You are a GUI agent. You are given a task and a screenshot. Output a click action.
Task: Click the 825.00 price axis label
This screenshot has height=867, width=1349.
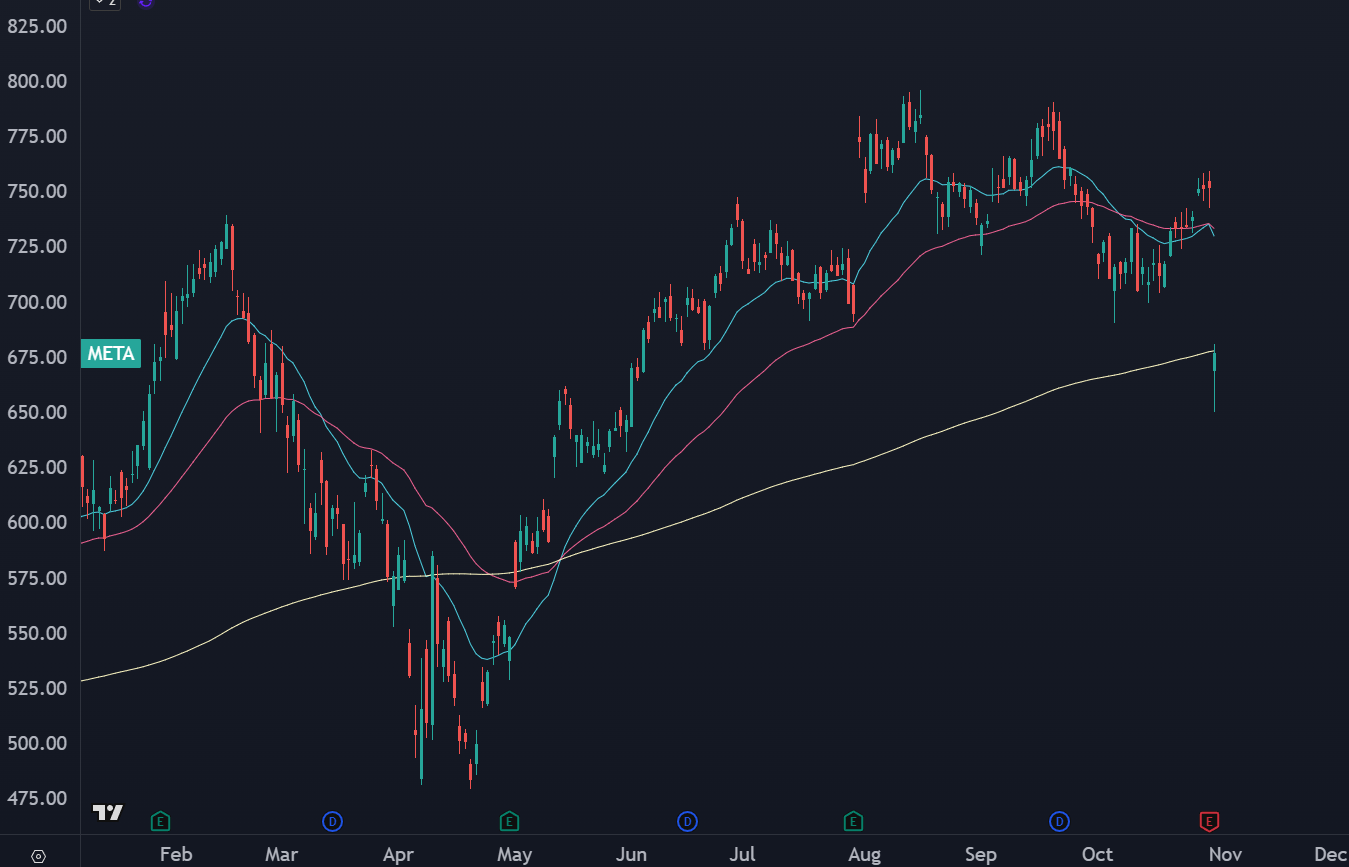coord(37,26)
